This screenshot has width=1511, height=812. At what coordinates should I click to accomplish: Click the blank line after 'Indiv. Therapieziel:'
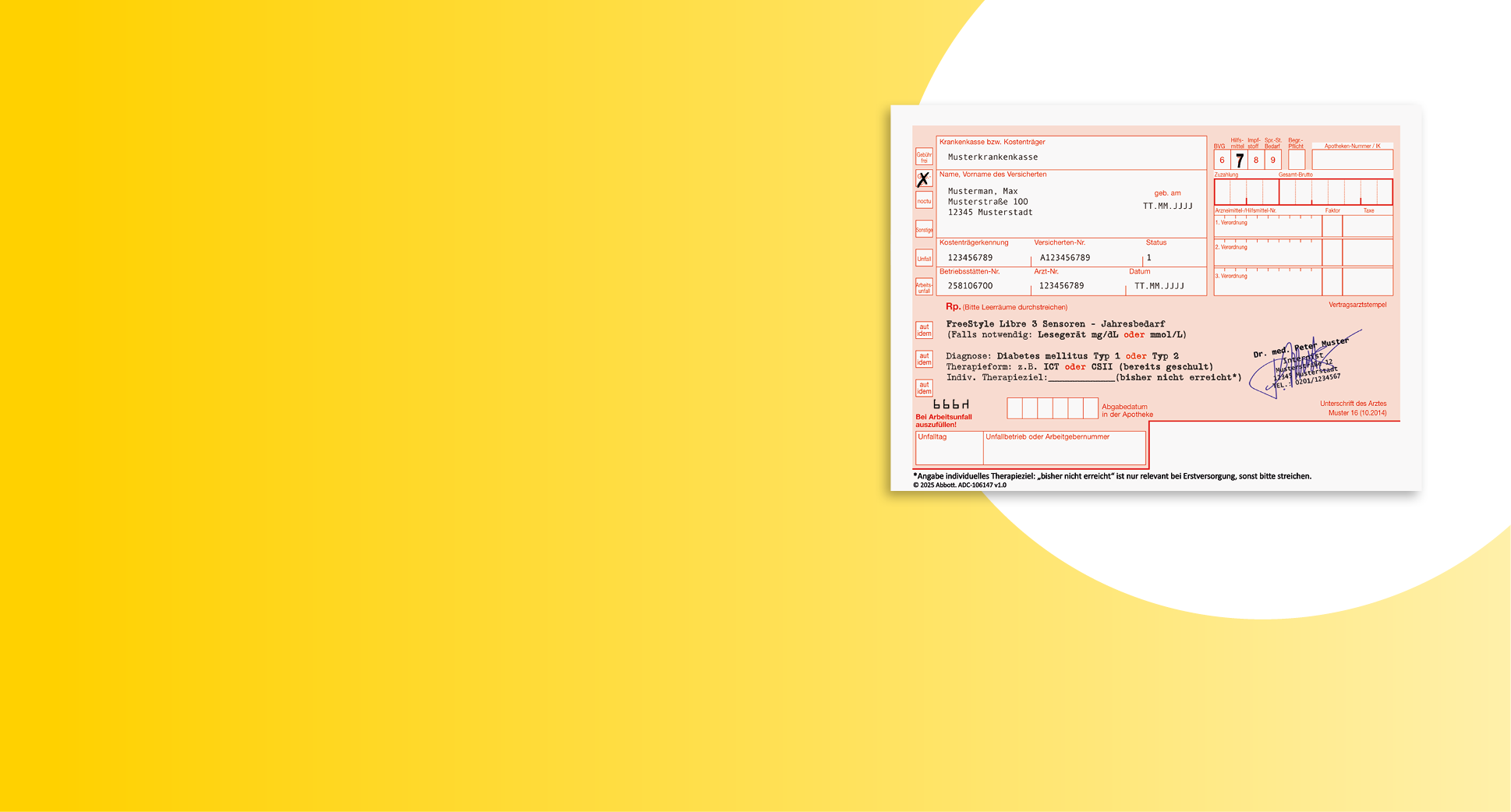1081,379
